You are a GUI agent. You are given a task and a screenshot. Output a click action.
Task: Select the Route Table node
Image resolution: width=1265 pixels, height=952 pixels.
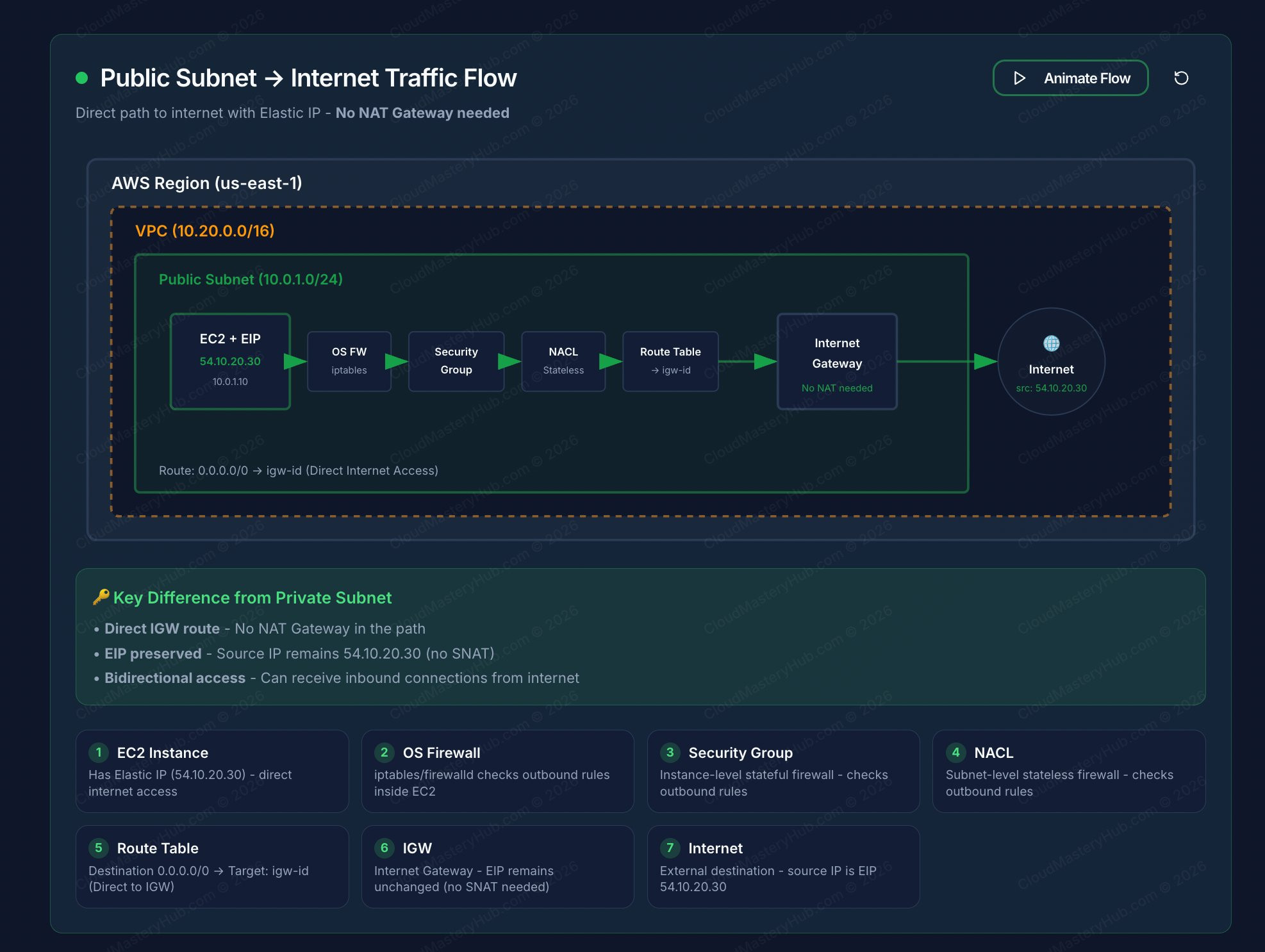pyautogui.click(x=670, y=361)
